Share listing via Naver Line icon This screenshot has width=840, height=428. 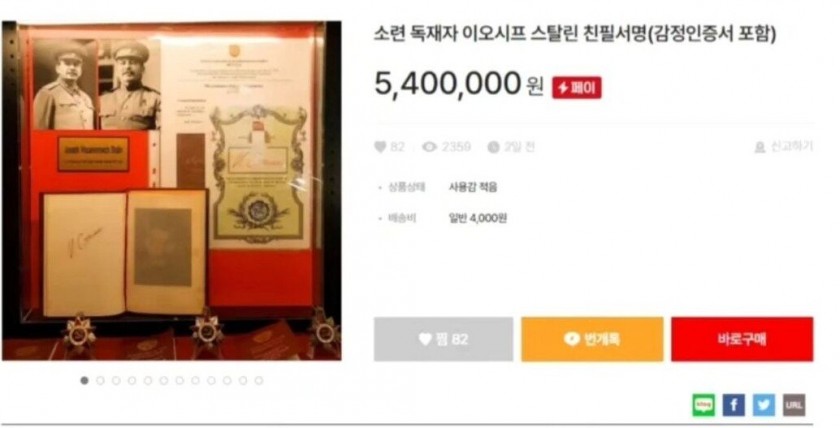703,405
